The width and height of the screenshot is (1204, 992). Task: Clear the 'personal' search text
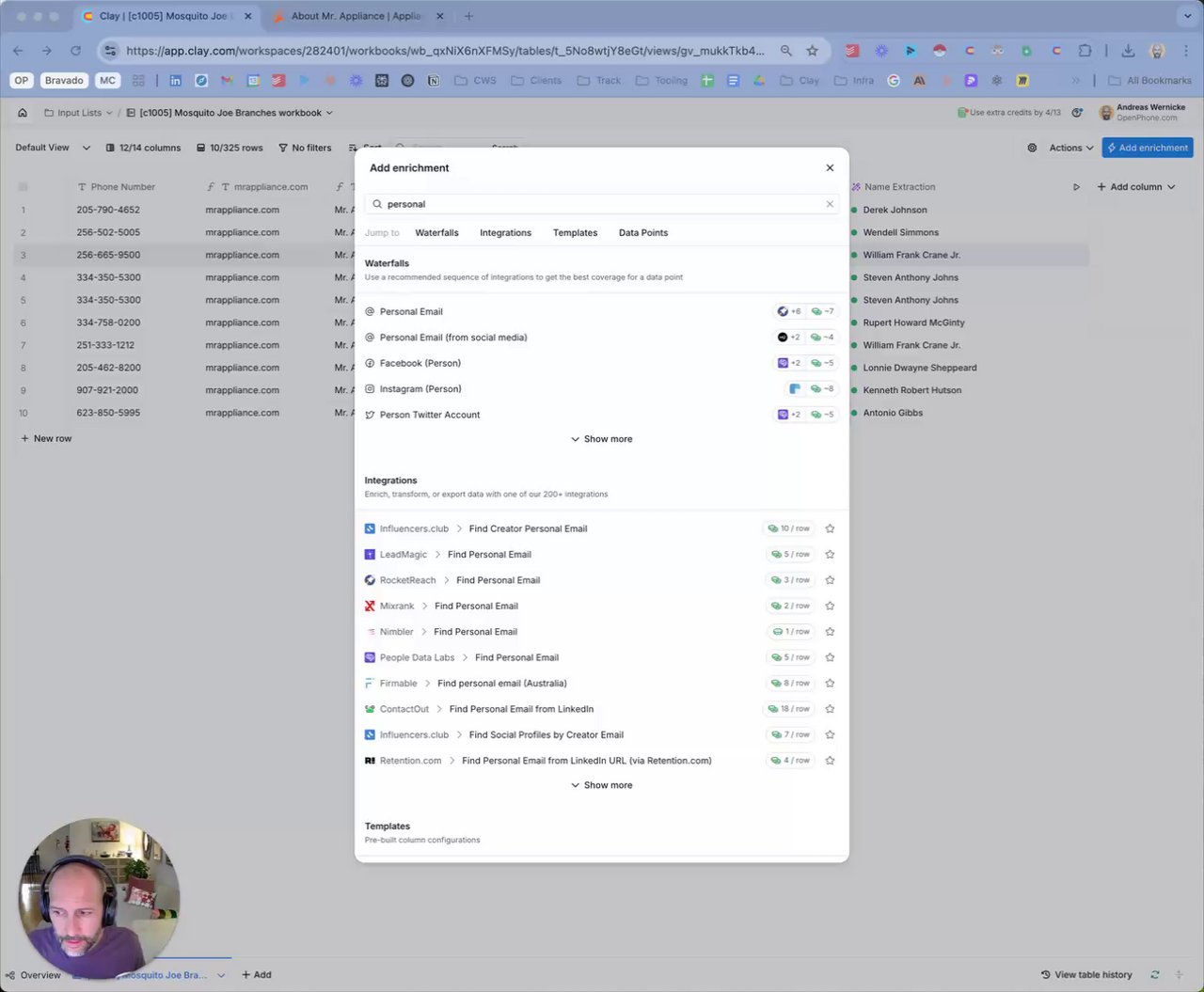(830, 204)
